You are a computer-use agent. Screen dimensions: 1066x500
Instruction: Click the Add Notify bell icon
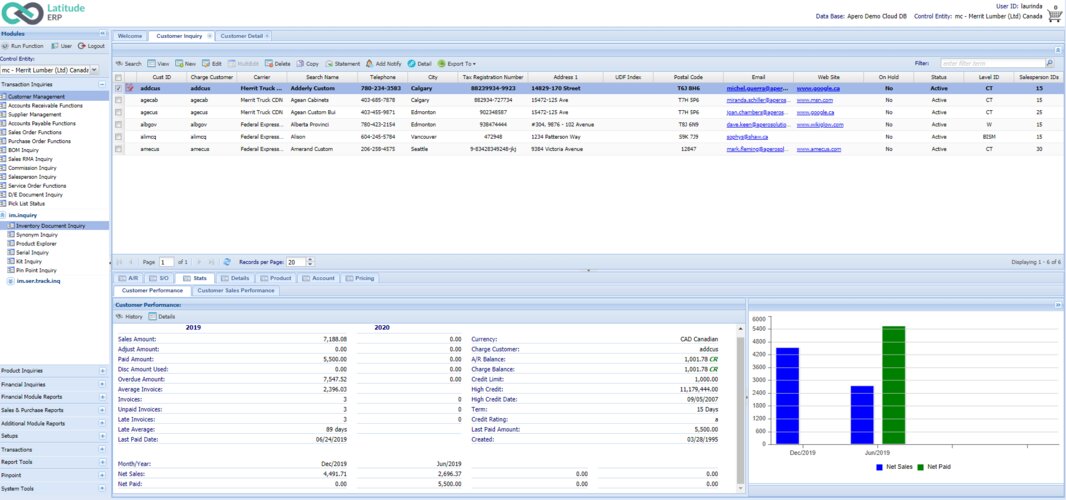(x=369, y=63)
